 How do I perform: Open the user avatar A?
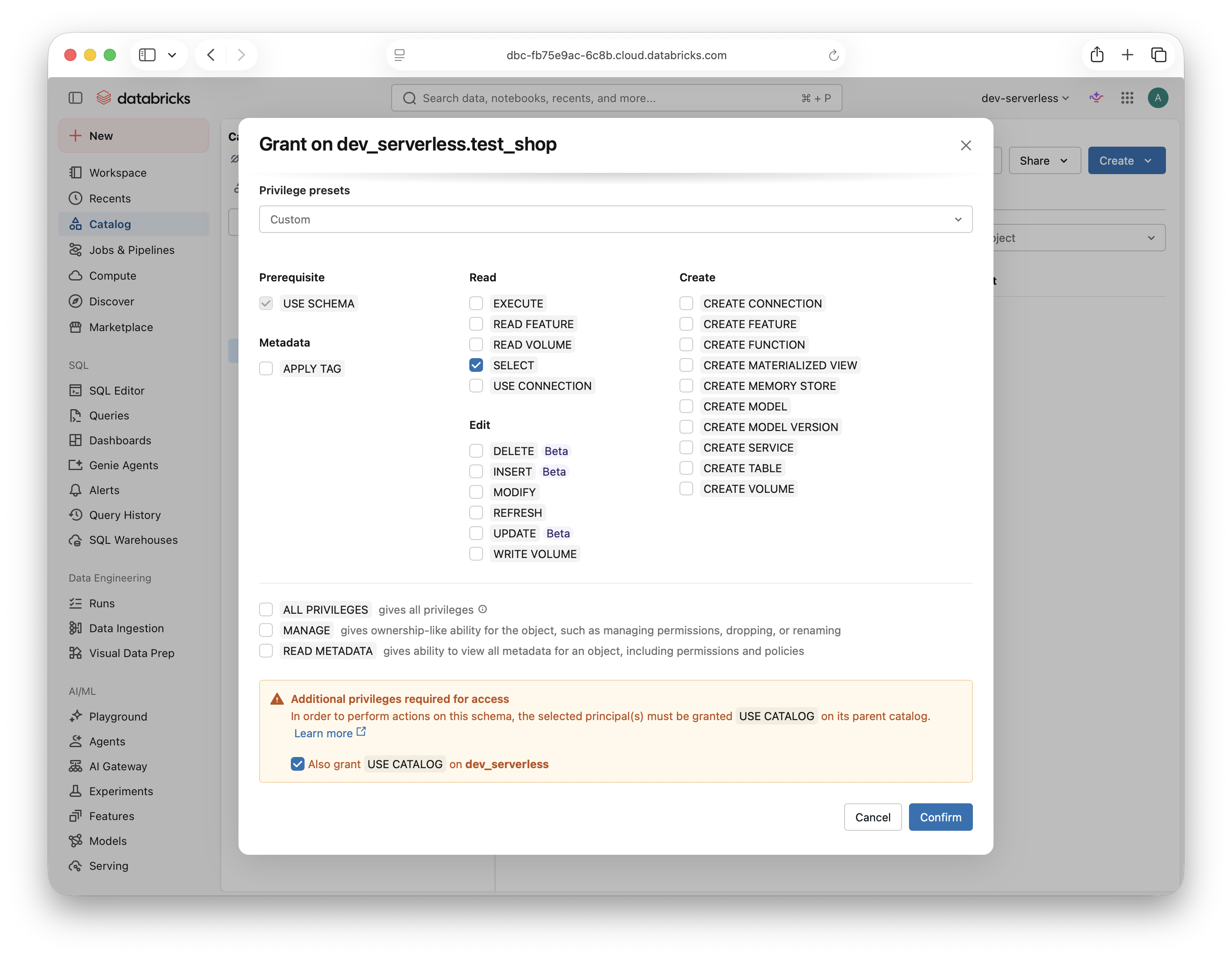1157,98
